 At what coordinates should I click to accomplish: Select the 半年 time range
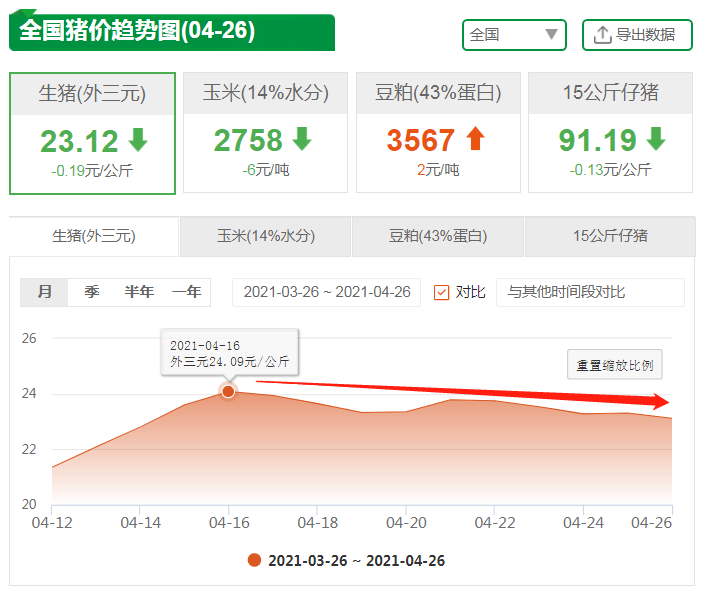click(139, 292)
